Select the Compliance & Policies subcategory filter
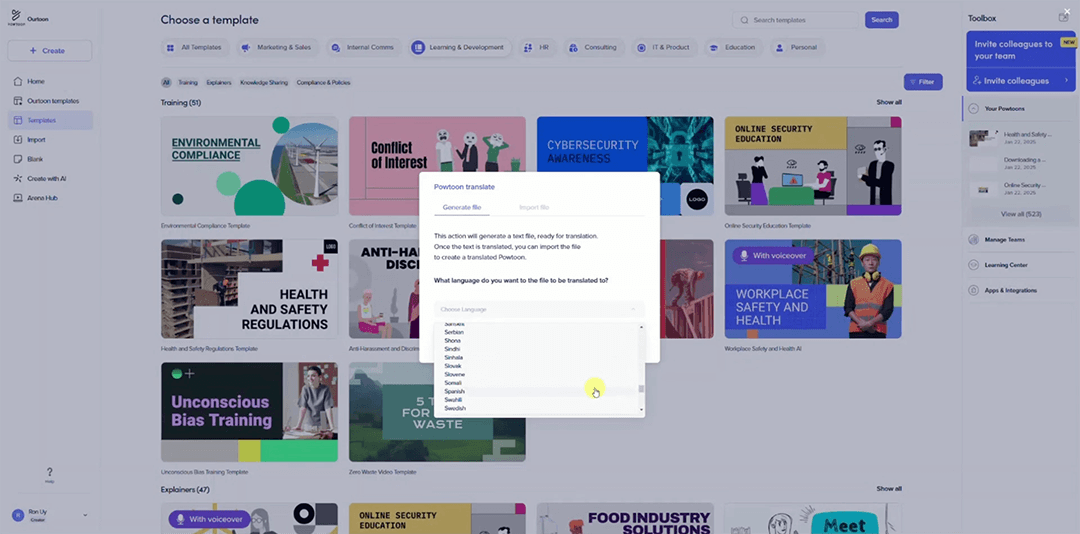1080x534 pixels. pos(323,83)
